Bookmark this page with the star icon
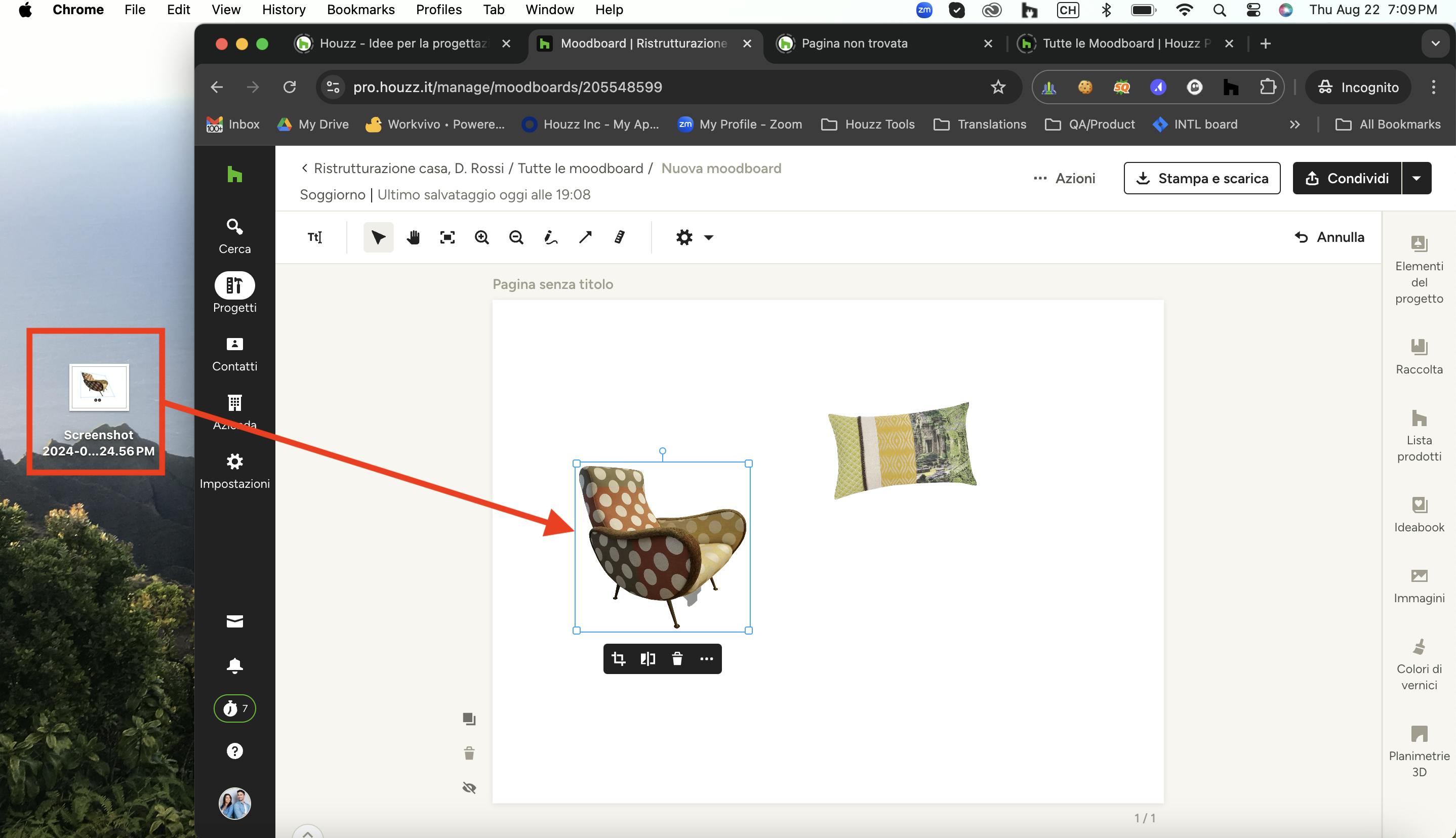 point(998,88)
